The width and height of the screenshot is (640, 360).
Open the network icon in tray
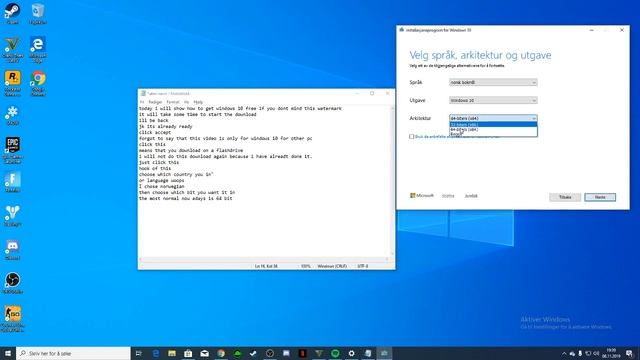tap(588, 353)
